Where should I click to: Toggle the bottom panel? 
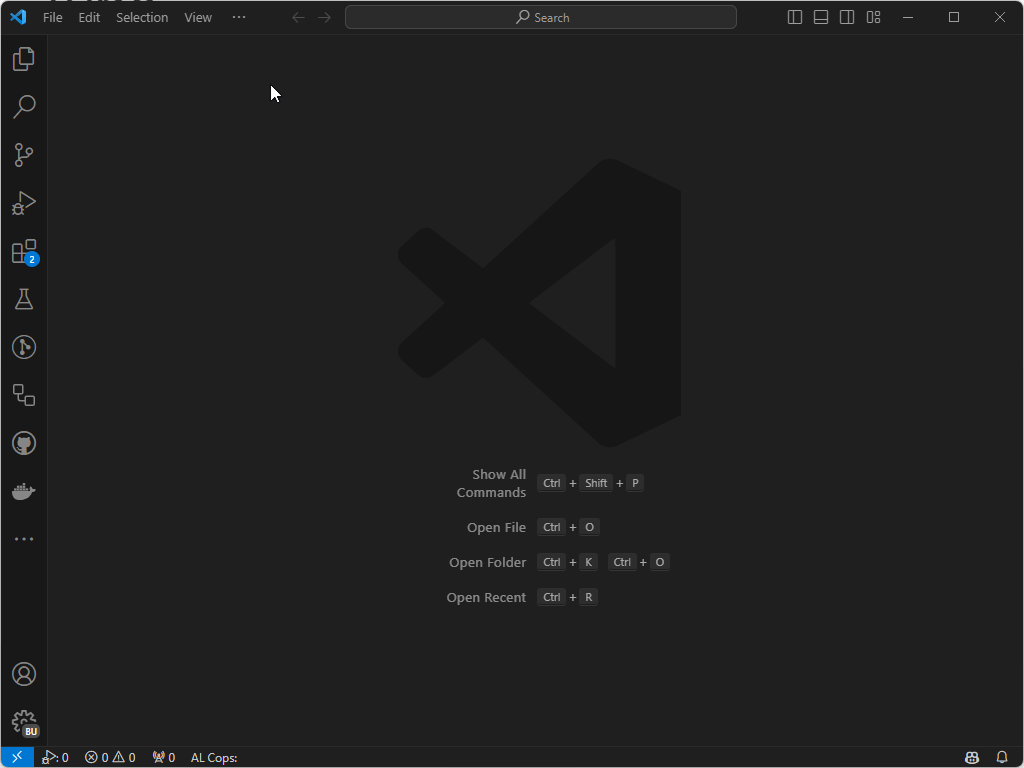tap(821, 18)
